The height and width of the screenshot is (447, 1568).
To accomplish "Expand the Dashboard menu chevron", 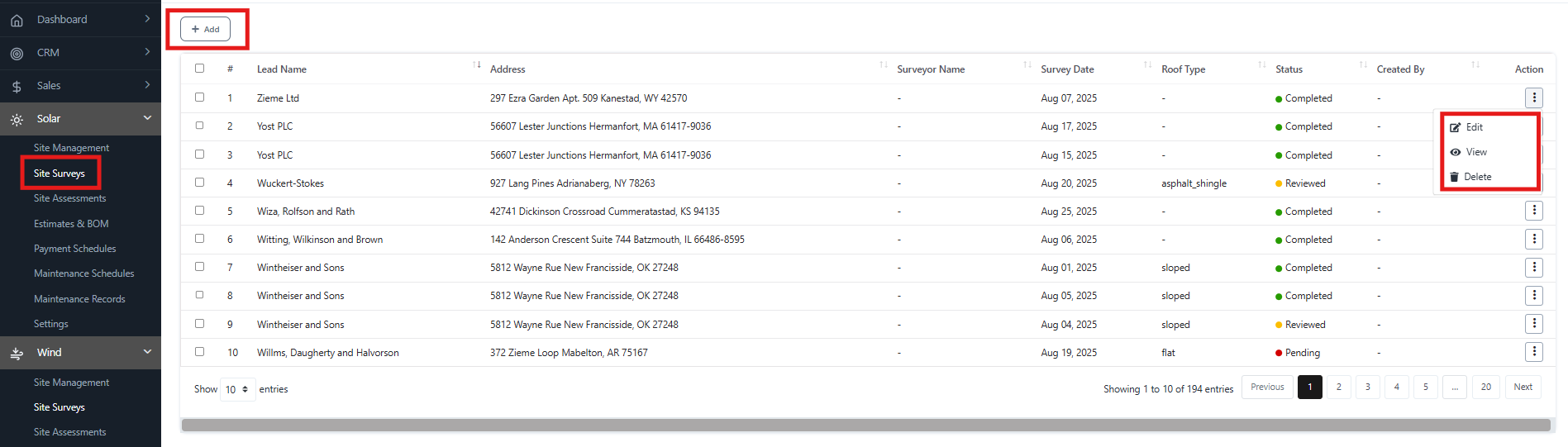I will point(147,19).
